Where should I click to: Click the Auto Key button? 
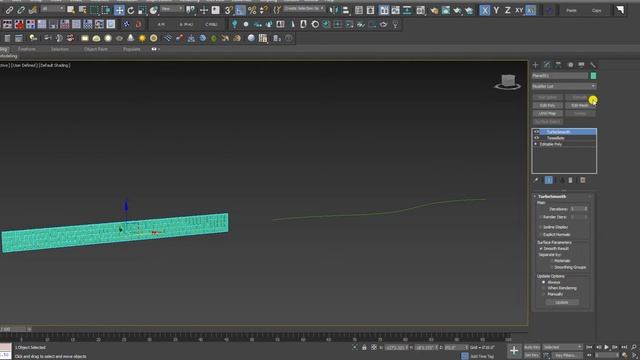pos(532,347)
